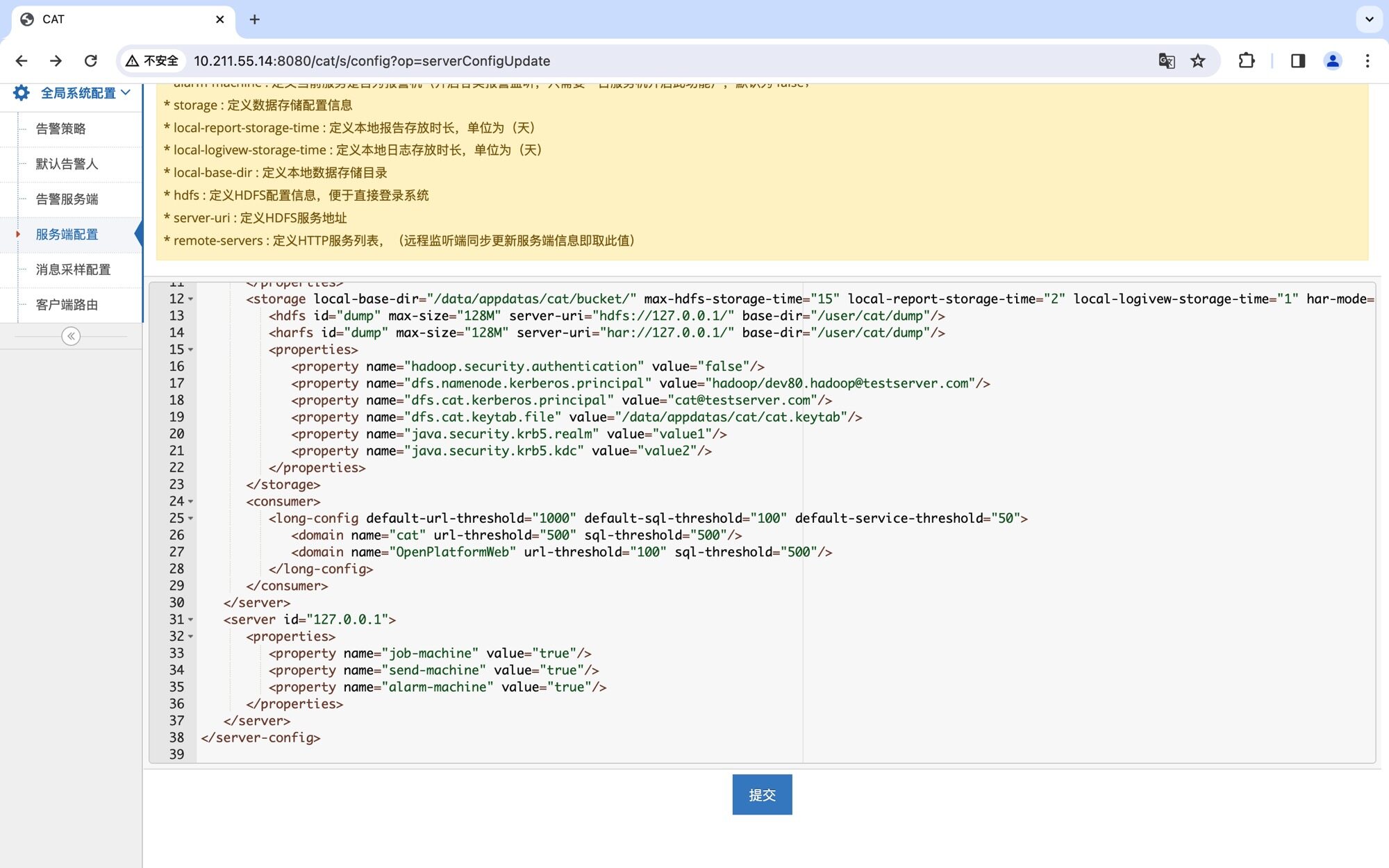Fold the consumer element at line 24
Screen dimensions: 1389x868
pyautogui.click(x=191, y=501)
